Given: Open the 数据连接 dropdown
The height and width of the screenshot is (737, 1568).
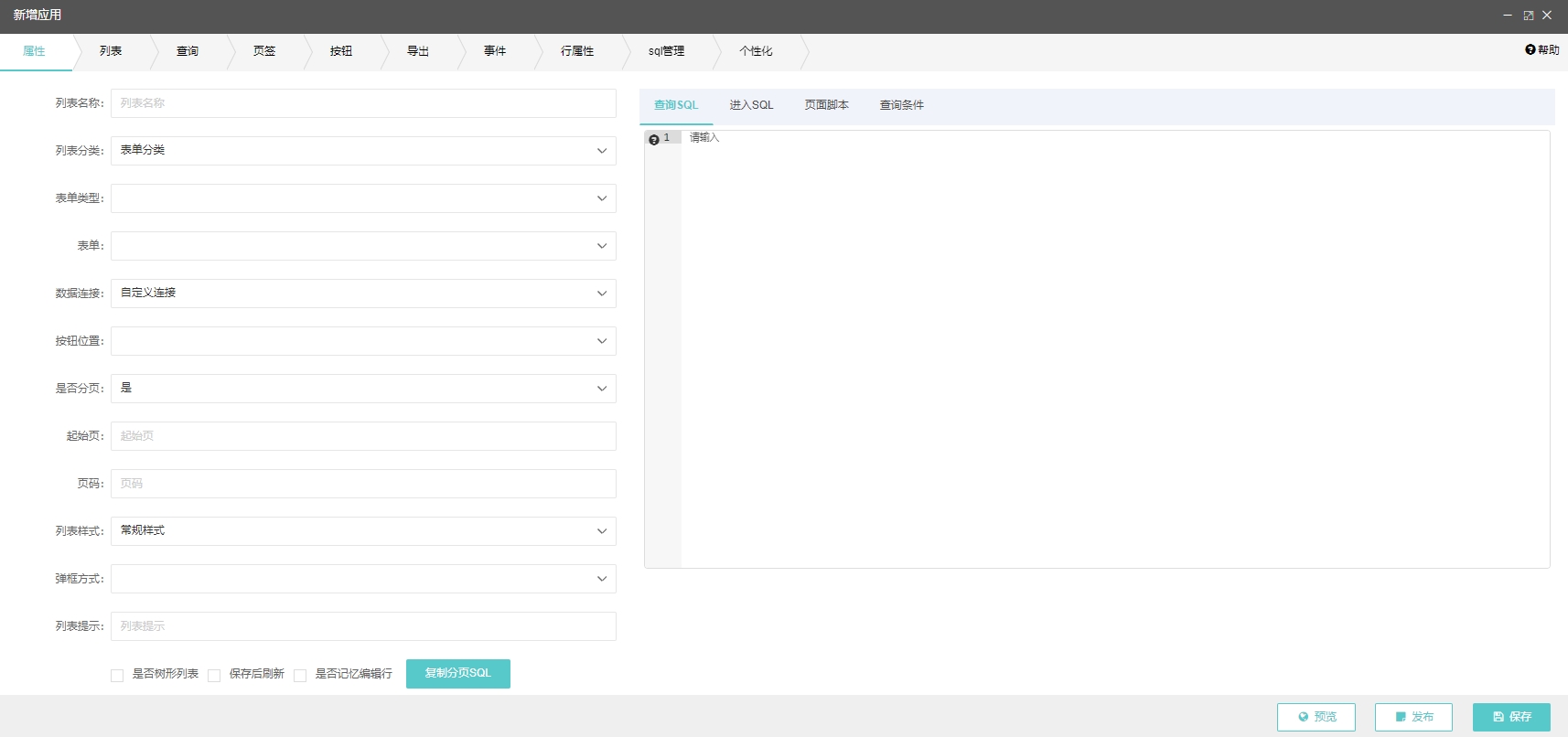Looking at the screenshot, I should [x=363, y=294].
